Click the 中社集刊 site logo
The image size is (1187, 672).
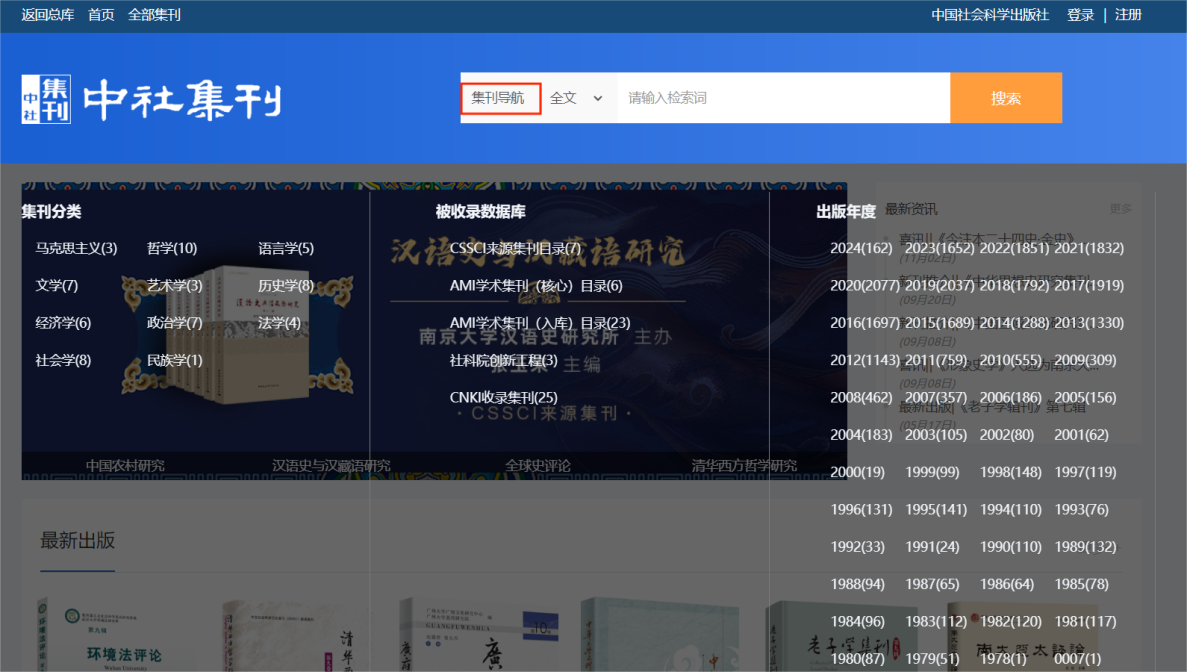click(151, 99)
